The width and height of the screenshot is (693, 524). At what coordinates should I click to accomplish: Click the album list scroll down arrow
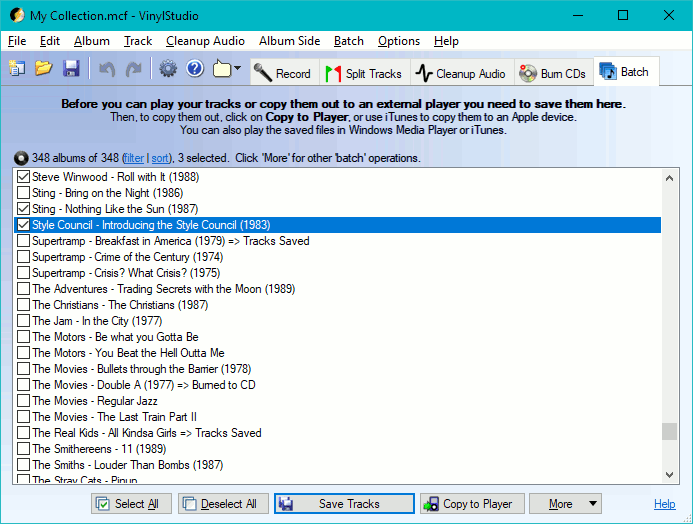[x=669, y=475]
